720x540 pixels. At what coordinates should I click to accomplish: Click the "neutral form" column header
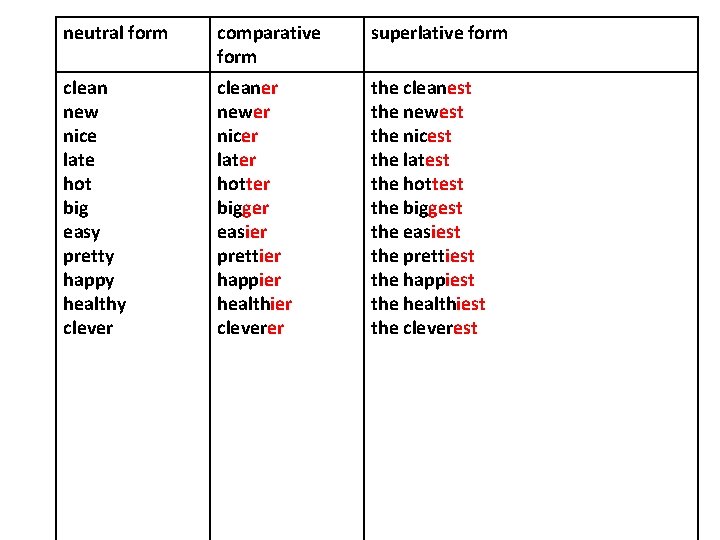click(x=115, y=33)
